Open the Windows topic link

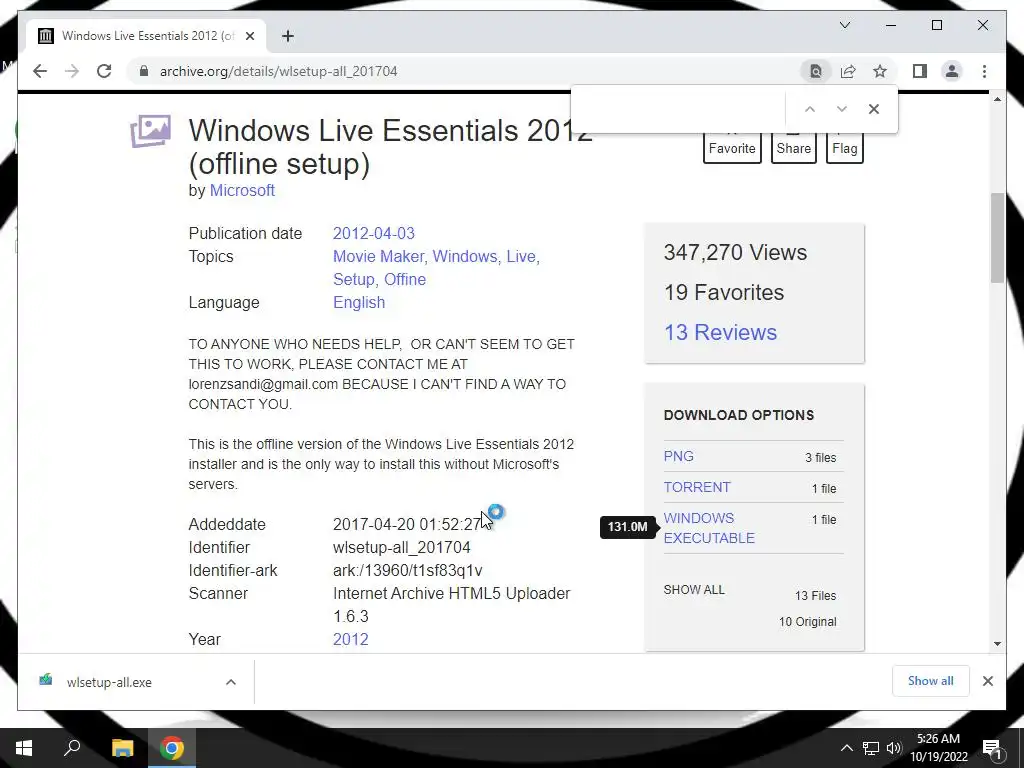(467, 256)
